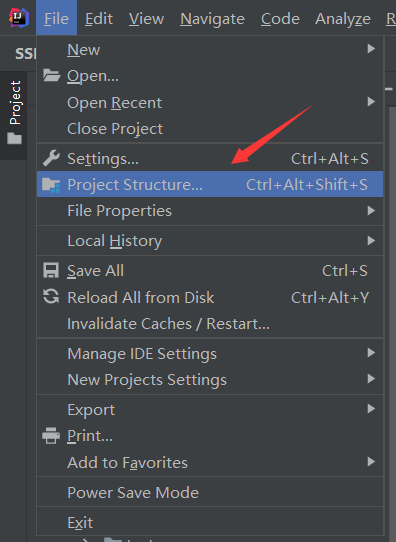Viewport: 396px width, 542px height.
Task: Expand the New submenu arrow
Action: pos(371,48)
